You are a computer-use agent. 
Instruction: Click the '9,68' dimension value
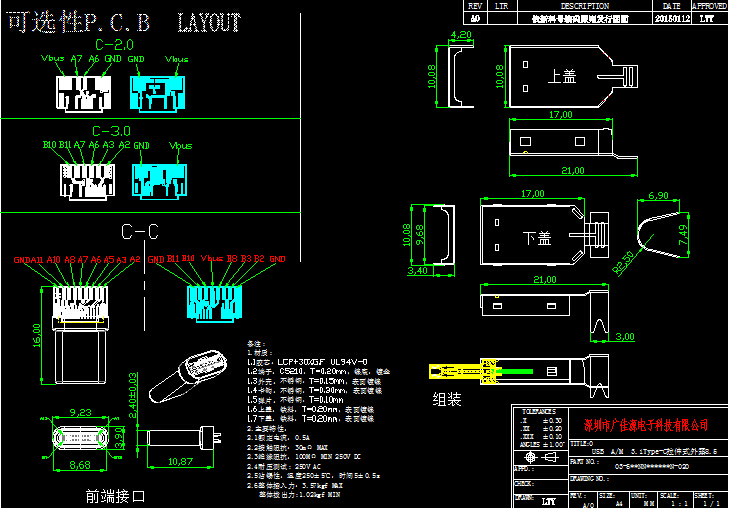pos(420,235)
